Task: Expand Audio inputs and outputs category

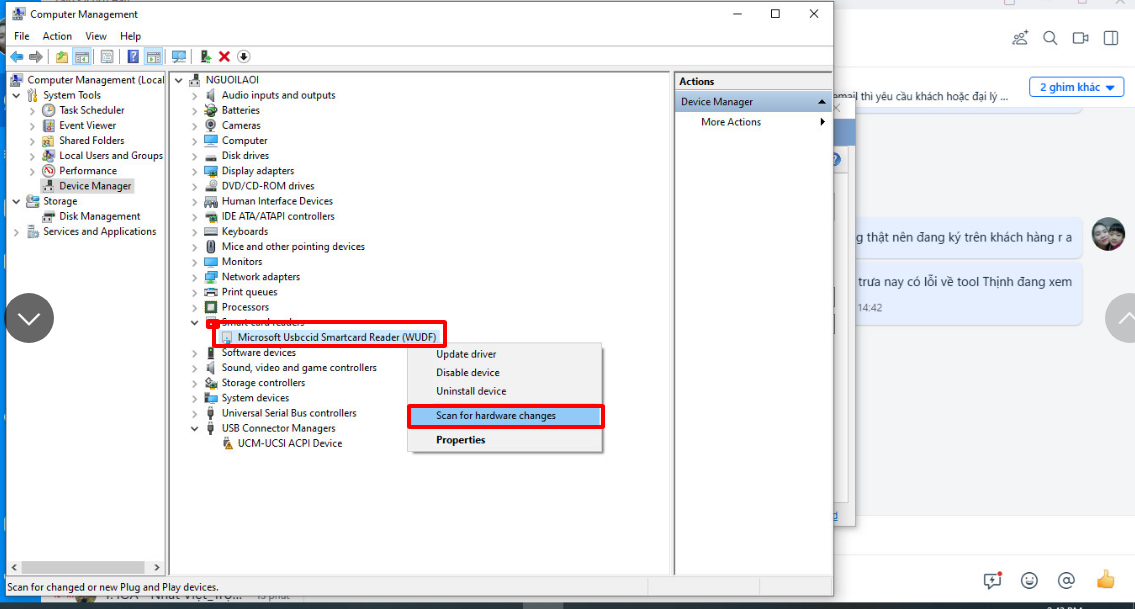Action: pos(194,96)
